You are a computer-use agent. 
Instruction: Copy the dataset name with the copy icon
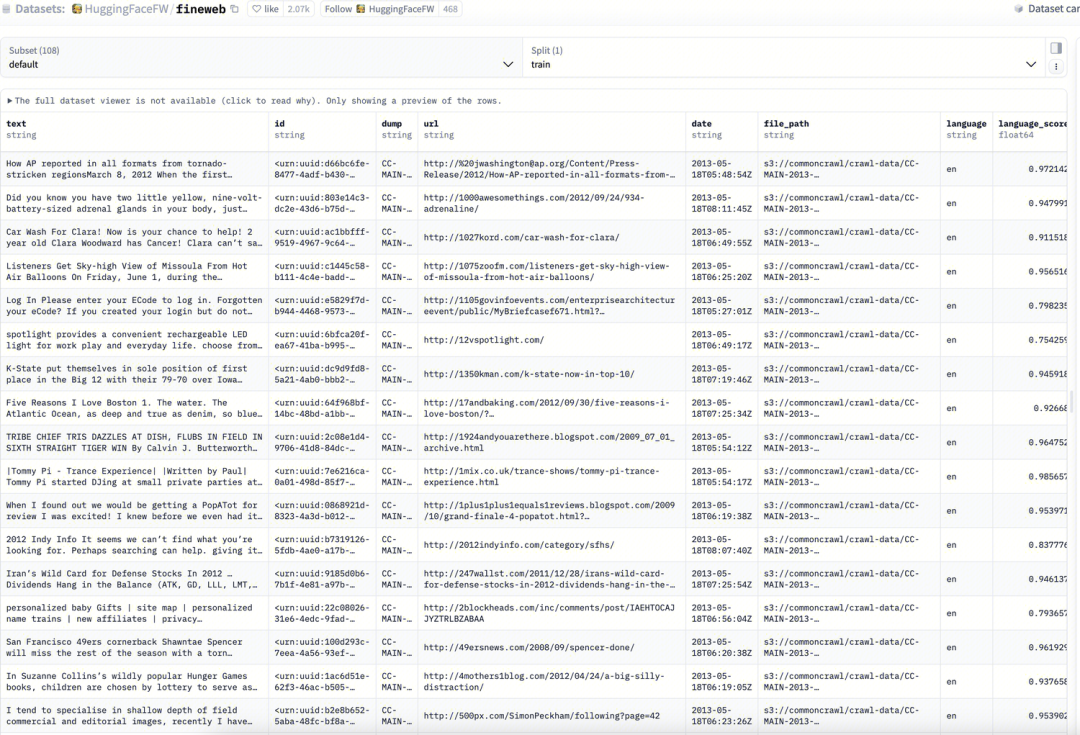pos(234,9)
